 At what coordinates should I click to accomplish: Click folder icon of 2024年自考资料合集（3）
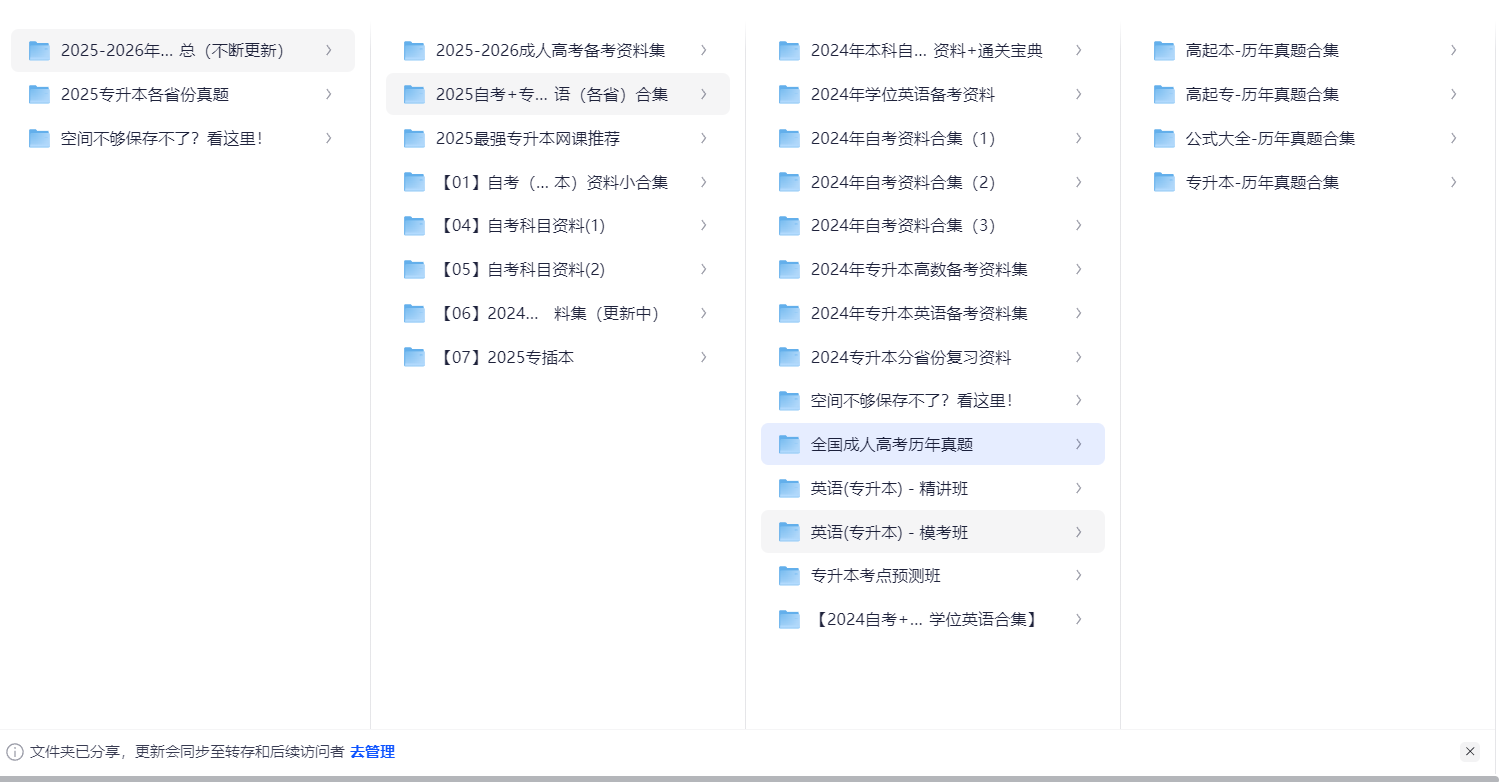(789, 226)
